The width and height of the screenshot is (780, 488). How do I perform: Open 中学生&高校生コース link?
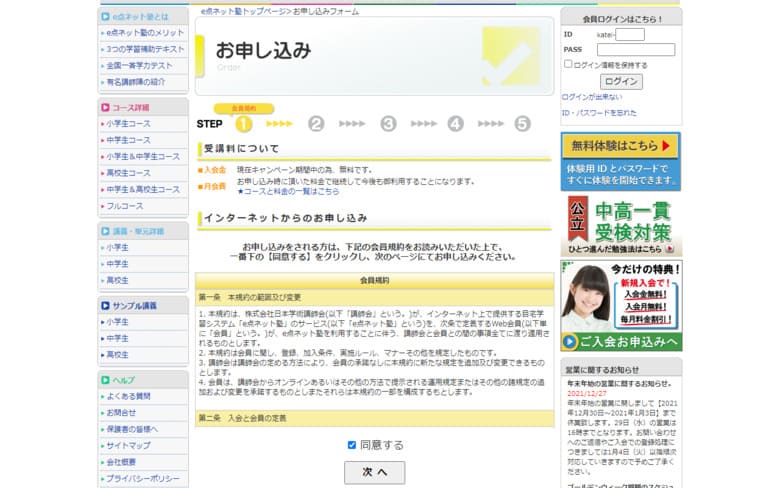(143, 190)
